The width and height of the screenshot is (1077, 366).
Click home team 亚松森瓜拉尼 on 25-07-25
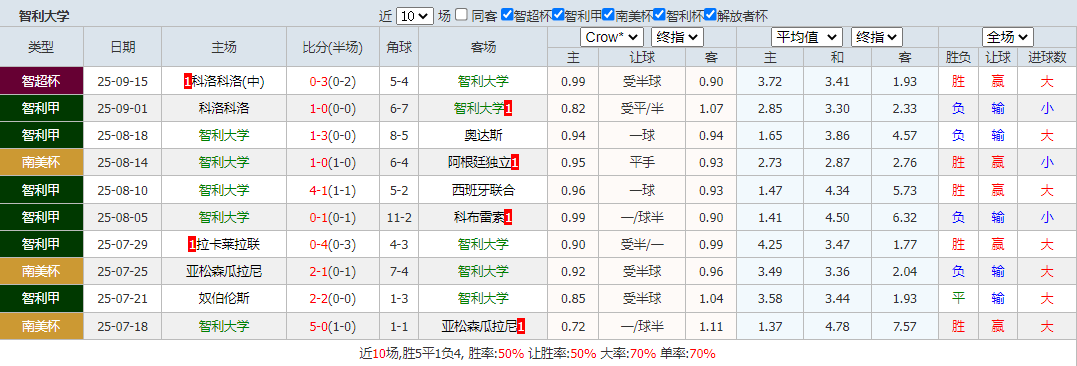pos(224,272)
